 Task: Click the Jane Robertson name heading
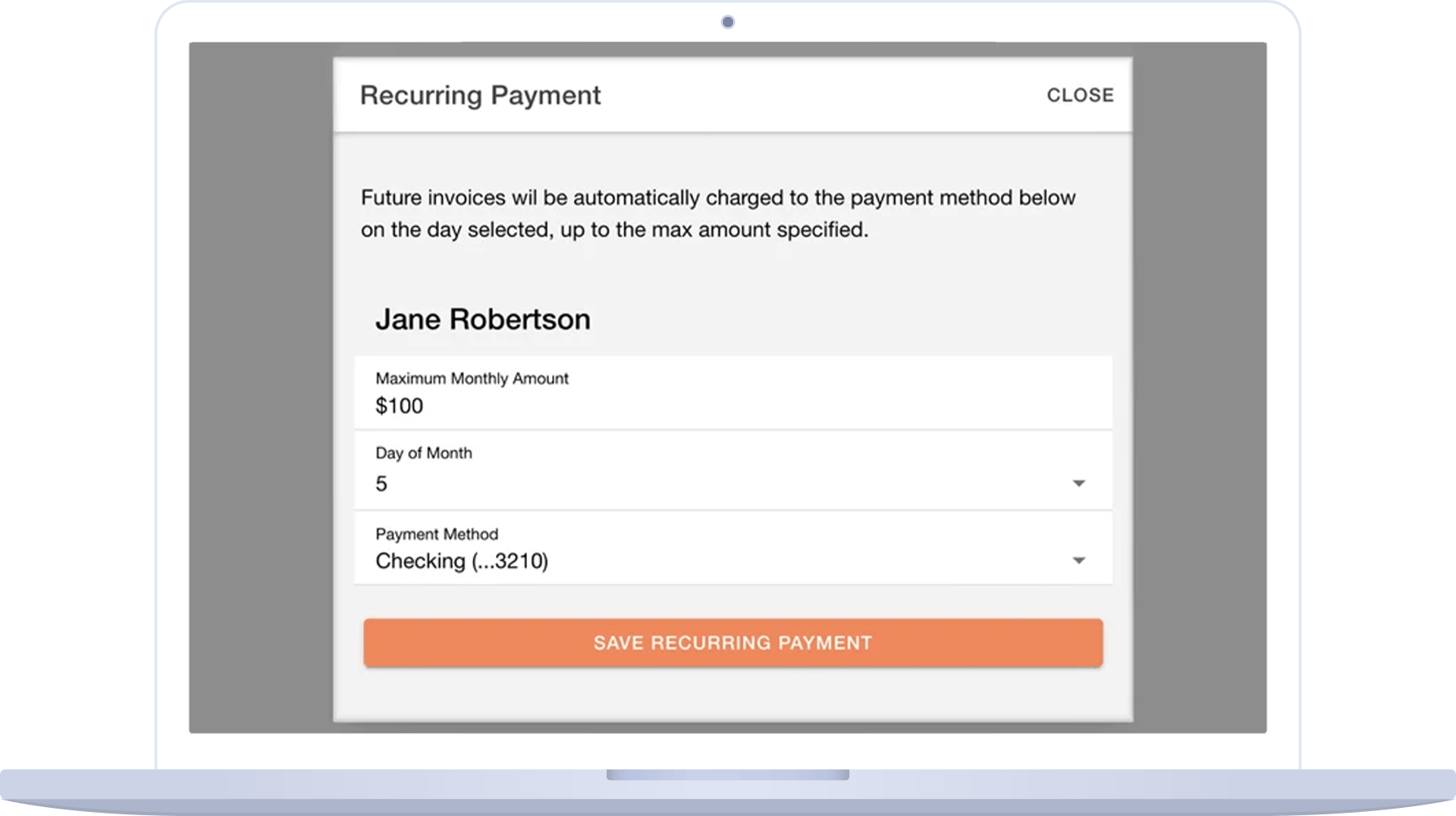point(483,319)
